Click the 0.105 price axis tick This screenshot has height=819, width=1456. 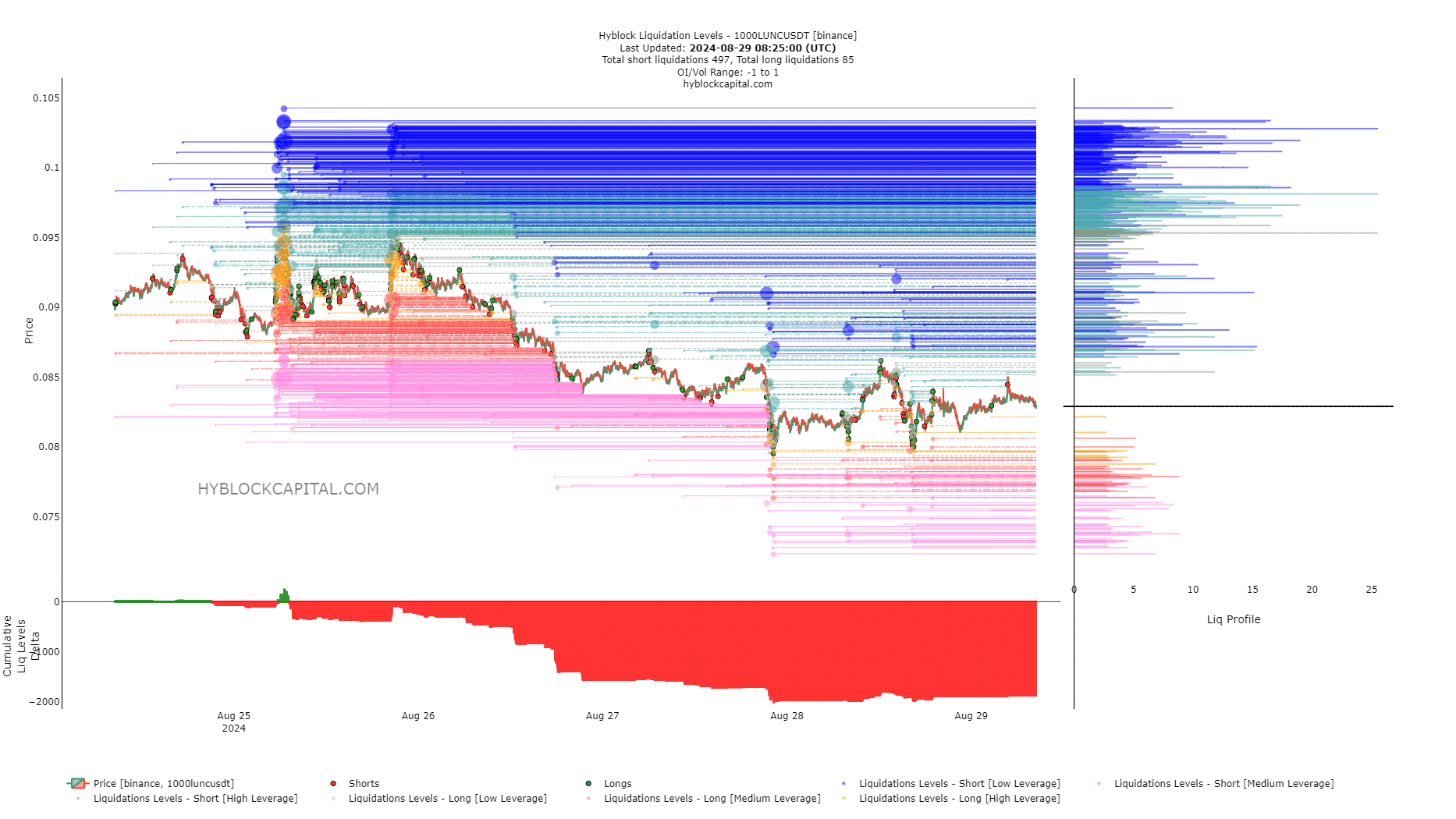pyautogui.click(x=46, y=97)
